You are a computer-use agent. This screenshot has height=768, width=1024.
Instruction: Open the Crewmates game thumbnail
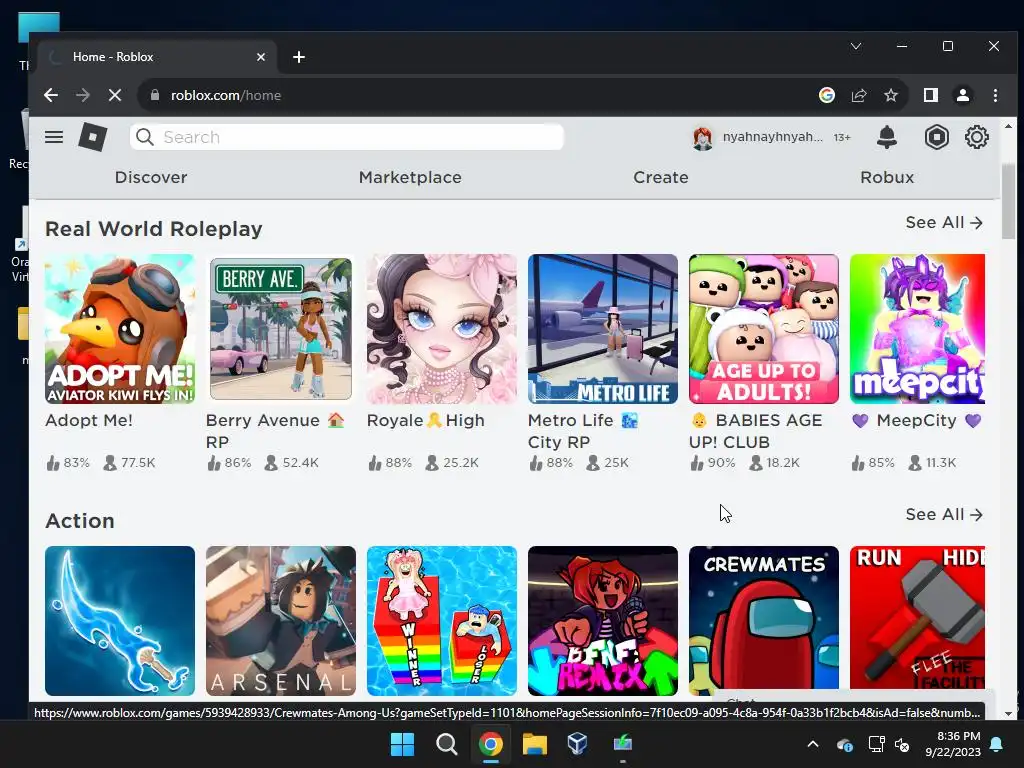(764, 619)
